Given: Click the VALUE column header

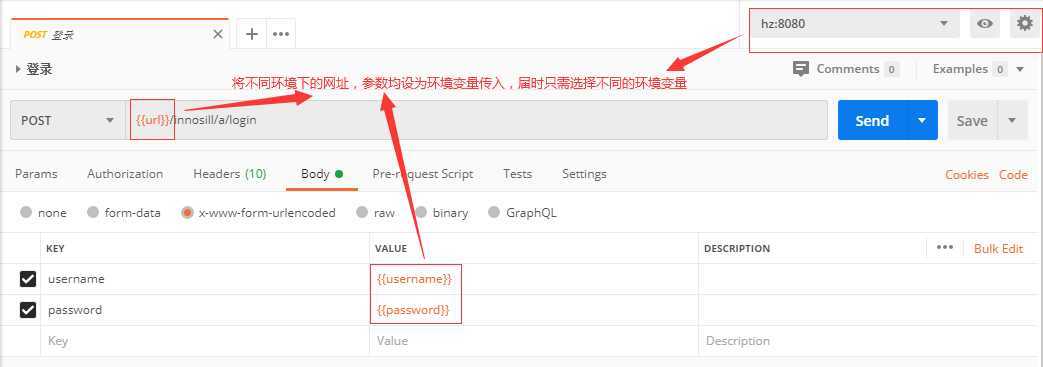Looking at the screenshot, I should tap(390, 248).
